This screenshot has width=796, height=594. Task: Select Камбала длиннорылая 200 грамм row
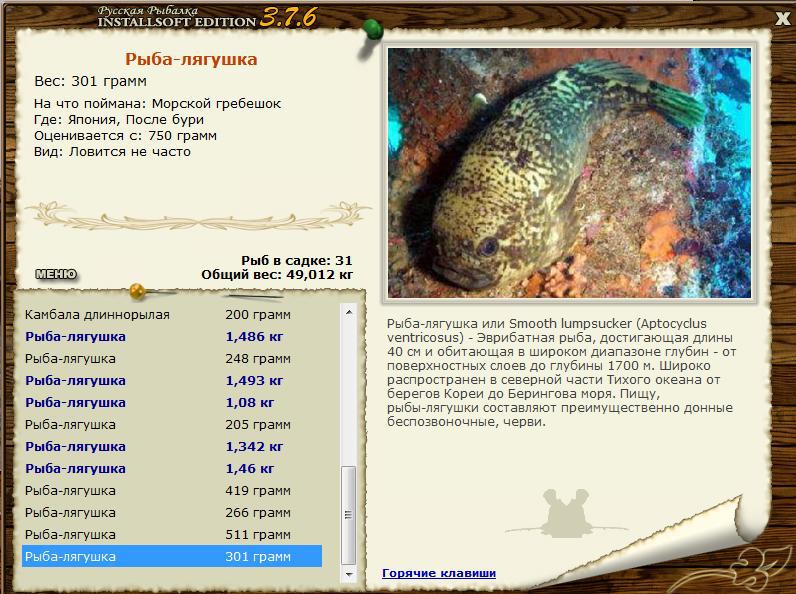pyautogui.click(x=172, y=315)
